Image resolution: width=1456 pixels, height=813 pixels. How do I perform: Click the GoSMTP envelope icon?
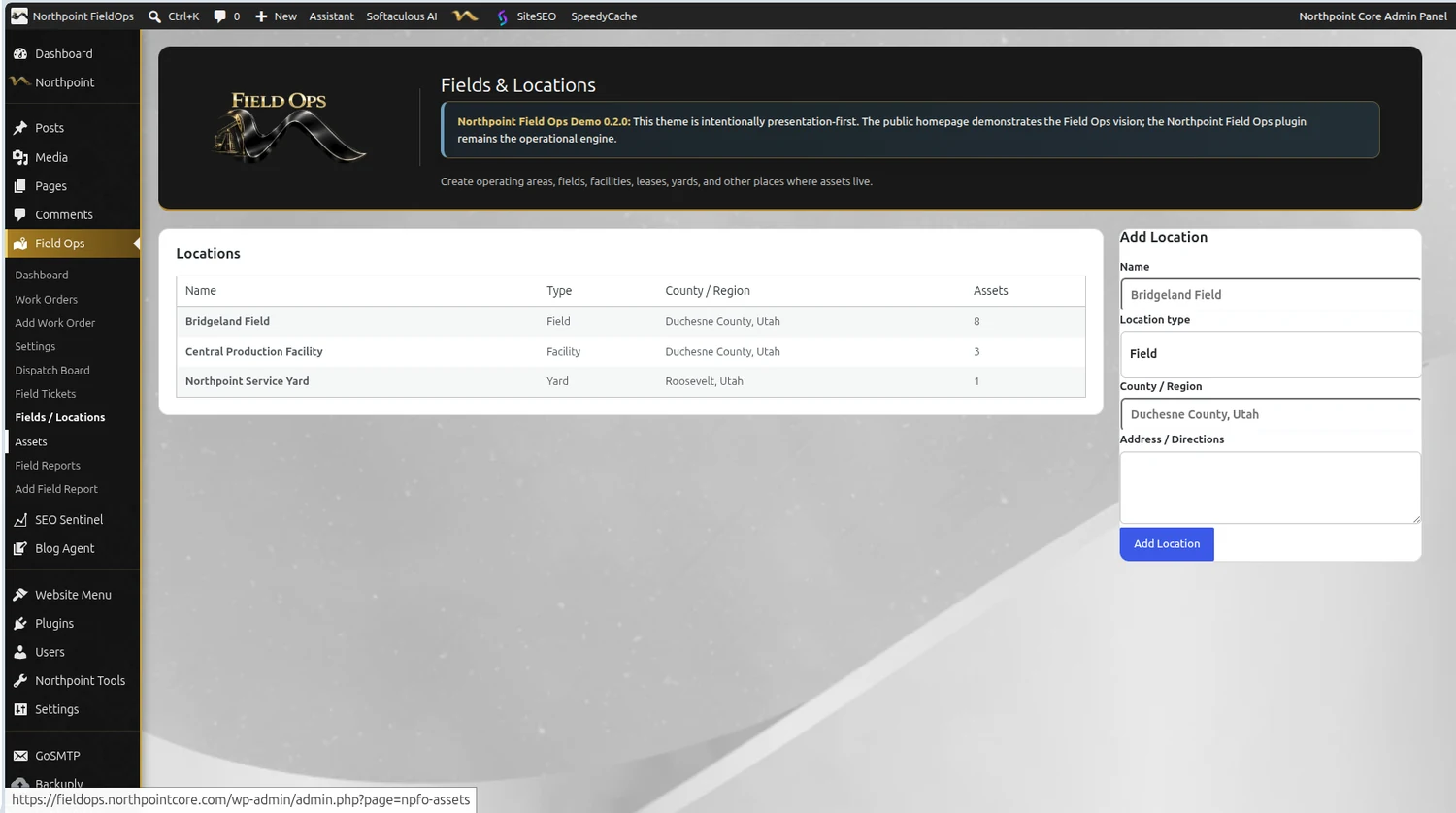click(20, 756)
